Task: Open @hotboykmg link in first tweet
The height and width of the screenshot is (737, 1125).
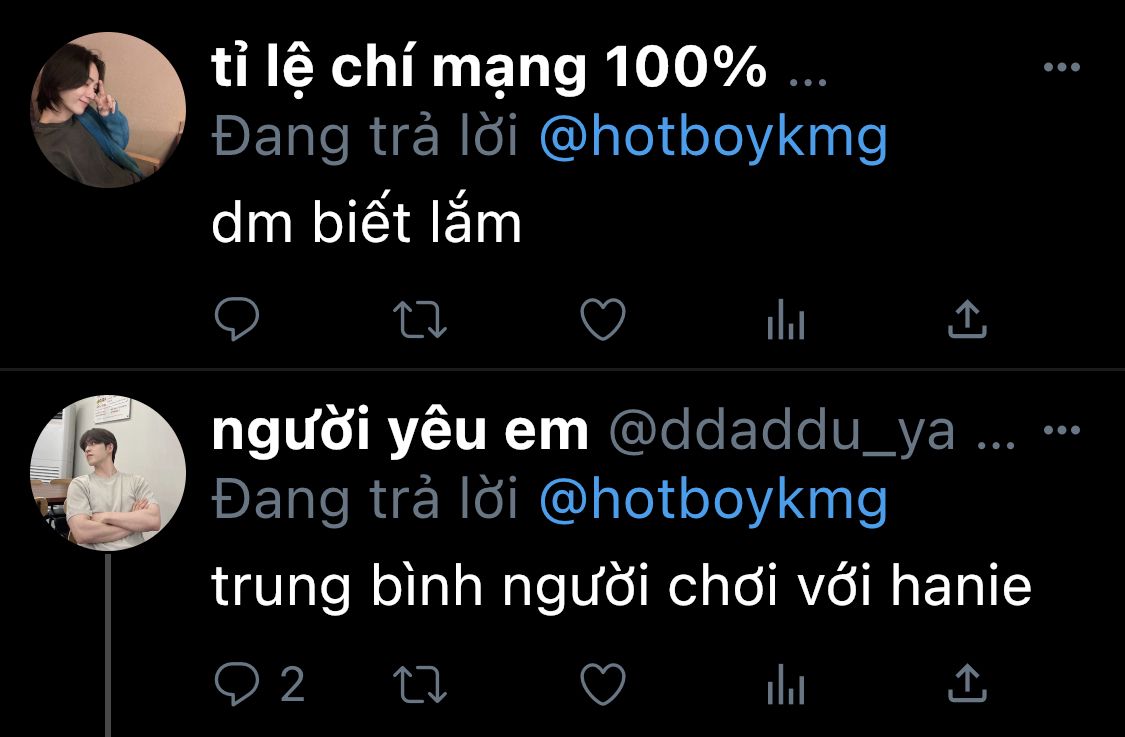Action: (714, 138)
